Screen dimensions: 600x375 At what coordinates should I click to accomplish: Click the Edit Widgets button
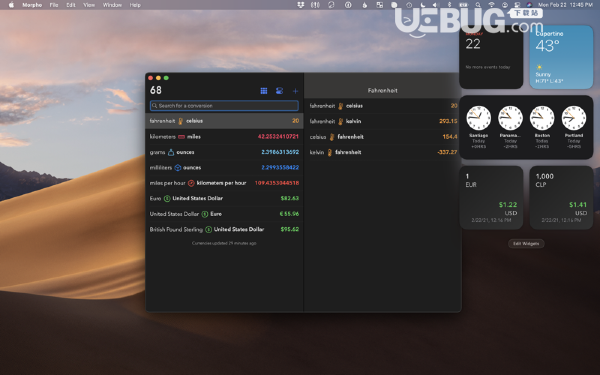(526, 243)
